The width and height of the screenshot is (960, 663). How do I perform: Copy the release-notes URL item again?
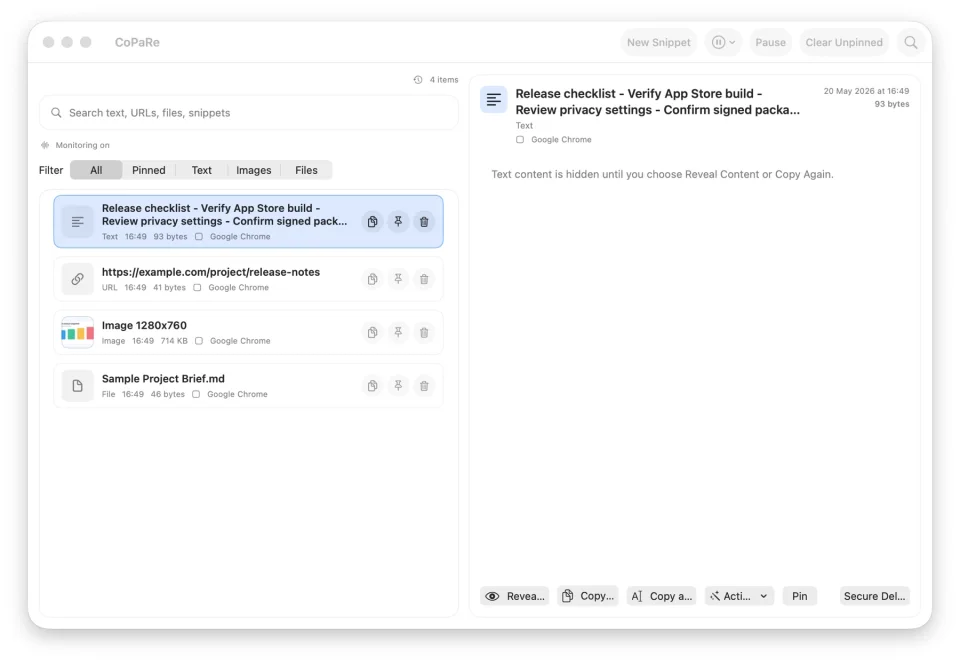coord(372,279)
